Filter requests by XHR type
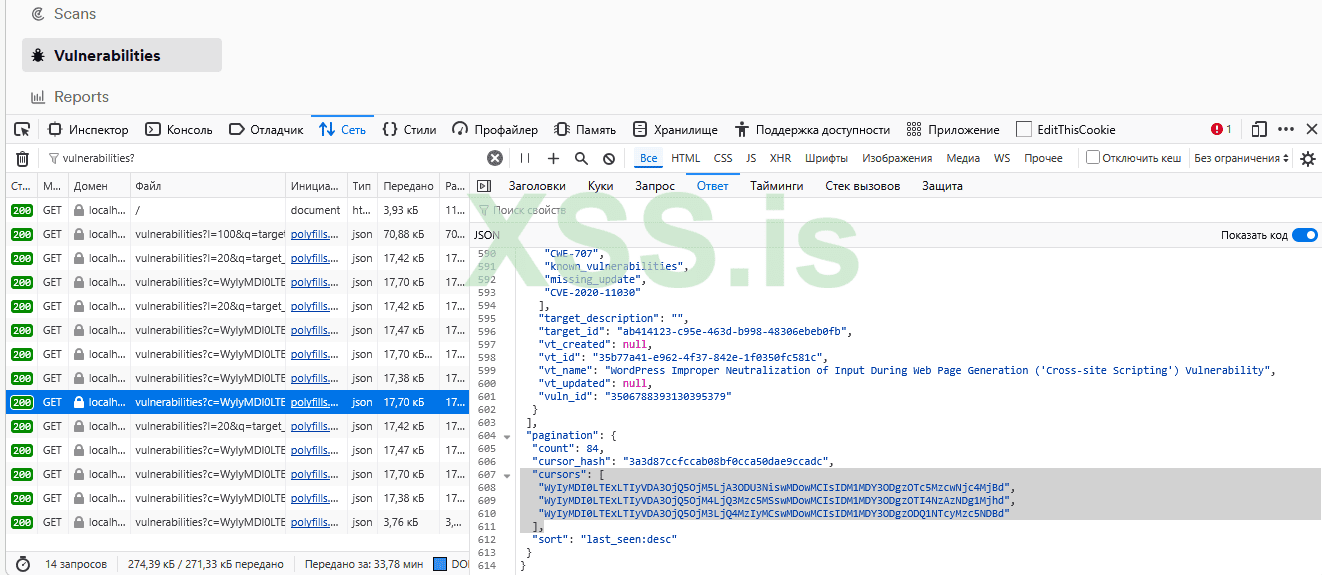Screen dimensions: 1322x575 click(780, 158)
